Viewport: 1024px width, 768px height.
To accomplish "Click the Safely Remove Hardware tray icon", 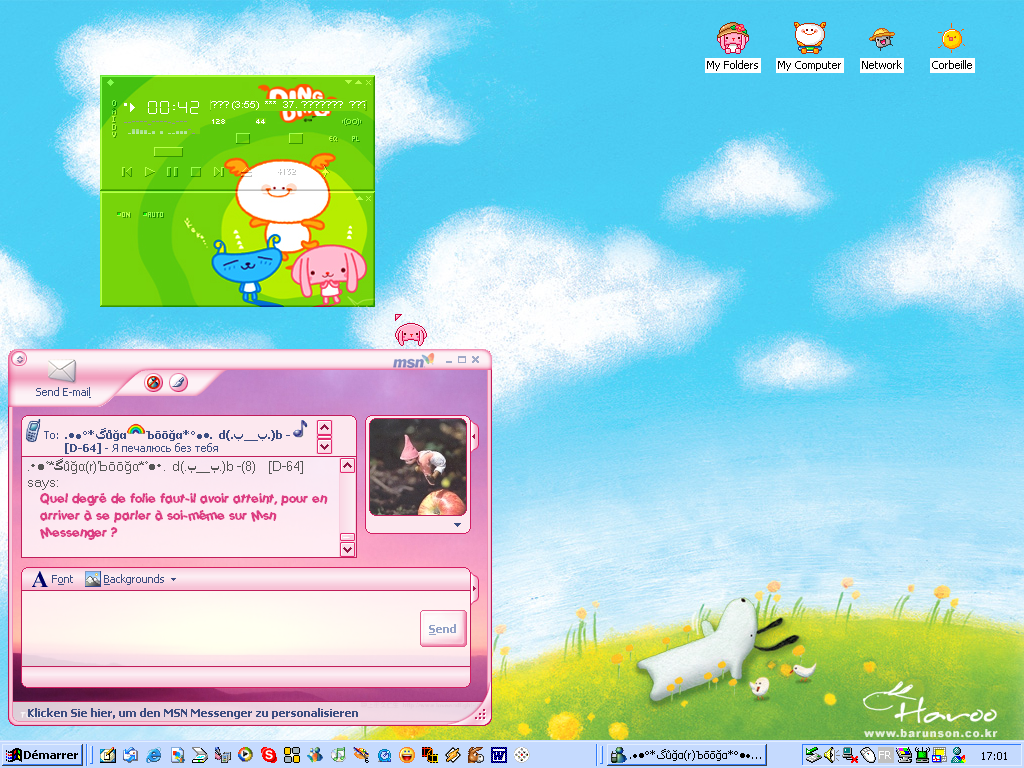I will coord(812,756).
